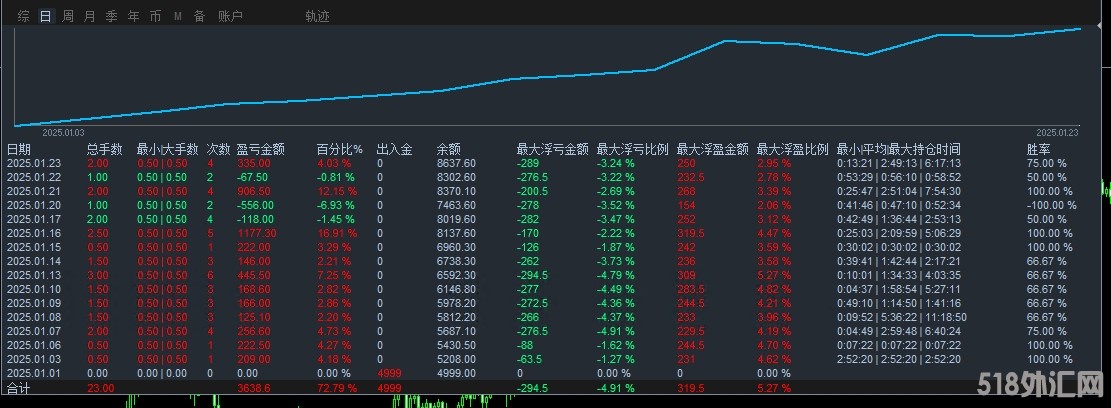Click the total percentage 72.79 %

337,388
